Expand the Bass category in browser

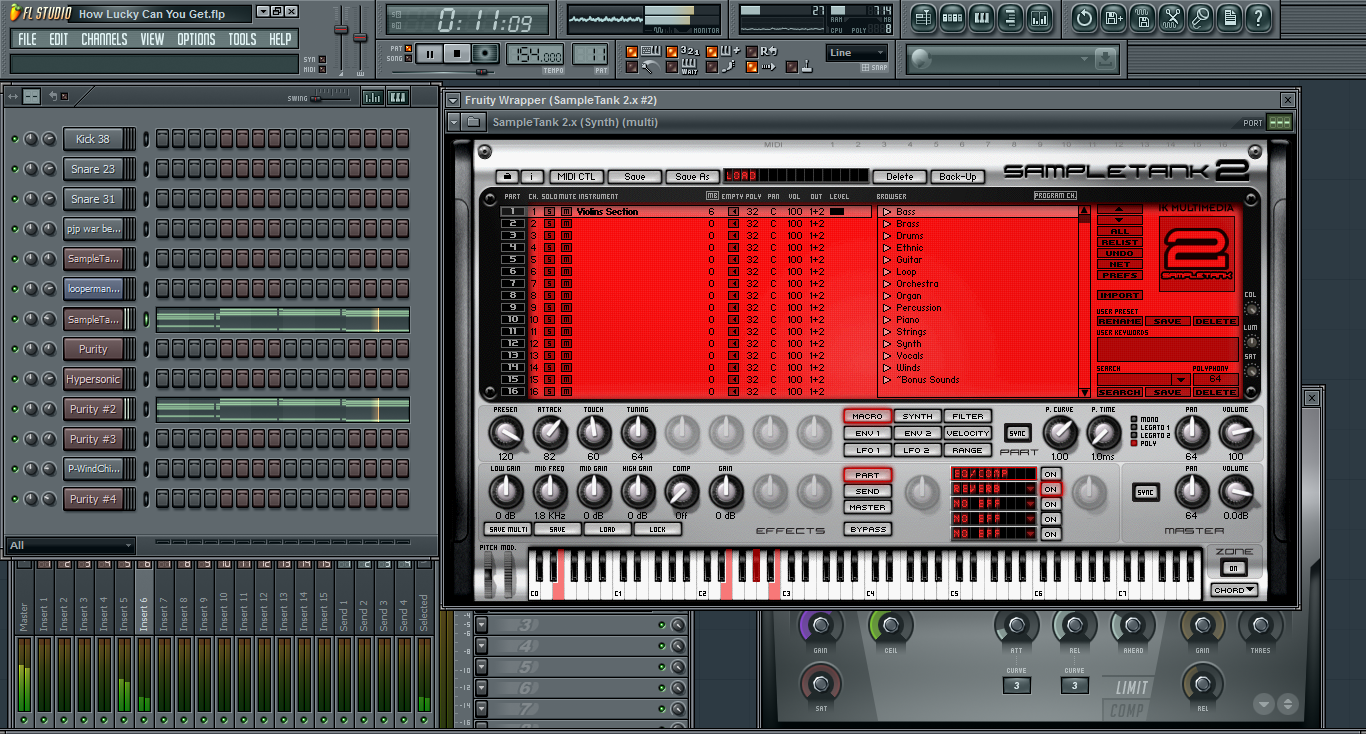(886, 212)
